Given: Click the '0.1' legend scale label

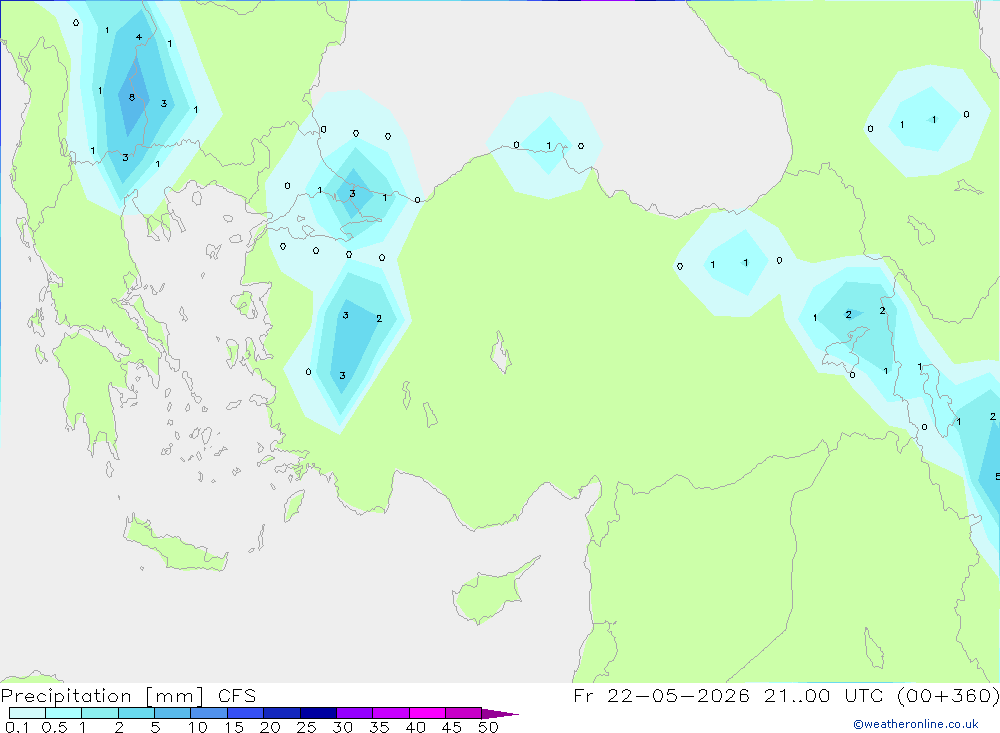Looking at the screenshot, I should pos(17,727).
